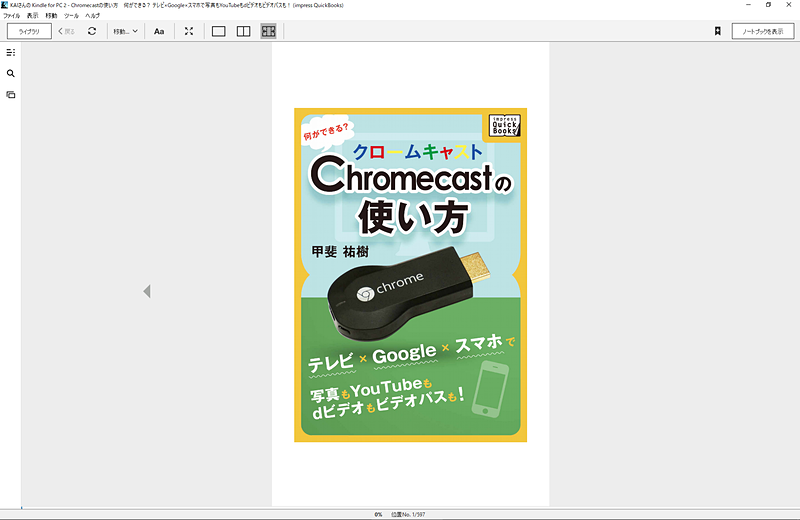
Task: Open the table of contents sidebar icon
Action: (x=11, y=53)
